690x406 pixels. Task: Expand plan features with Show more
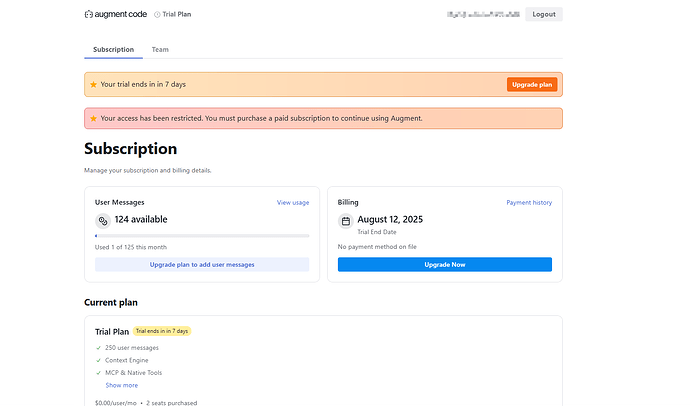pyautogui.click(x=122, y=385)
